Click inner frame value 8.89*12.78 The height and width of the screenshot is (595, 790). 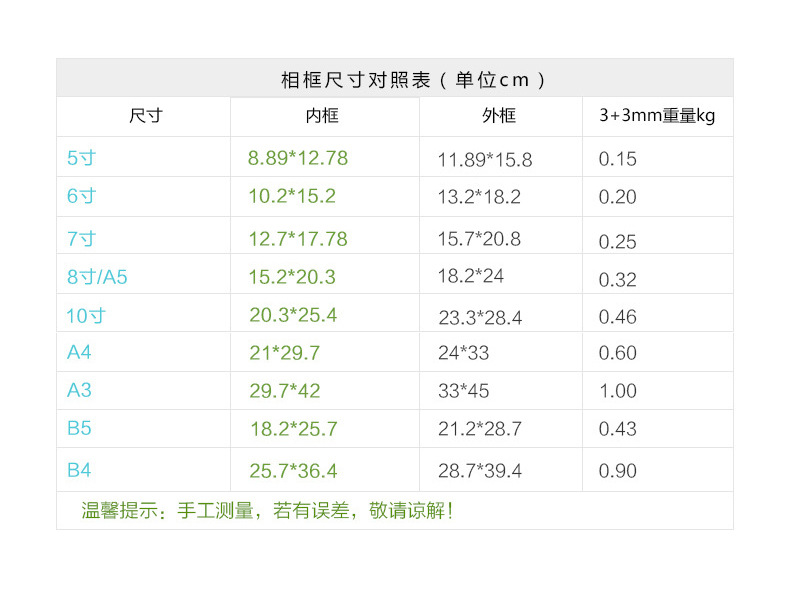pyautogui.click(x=298, y=158)
